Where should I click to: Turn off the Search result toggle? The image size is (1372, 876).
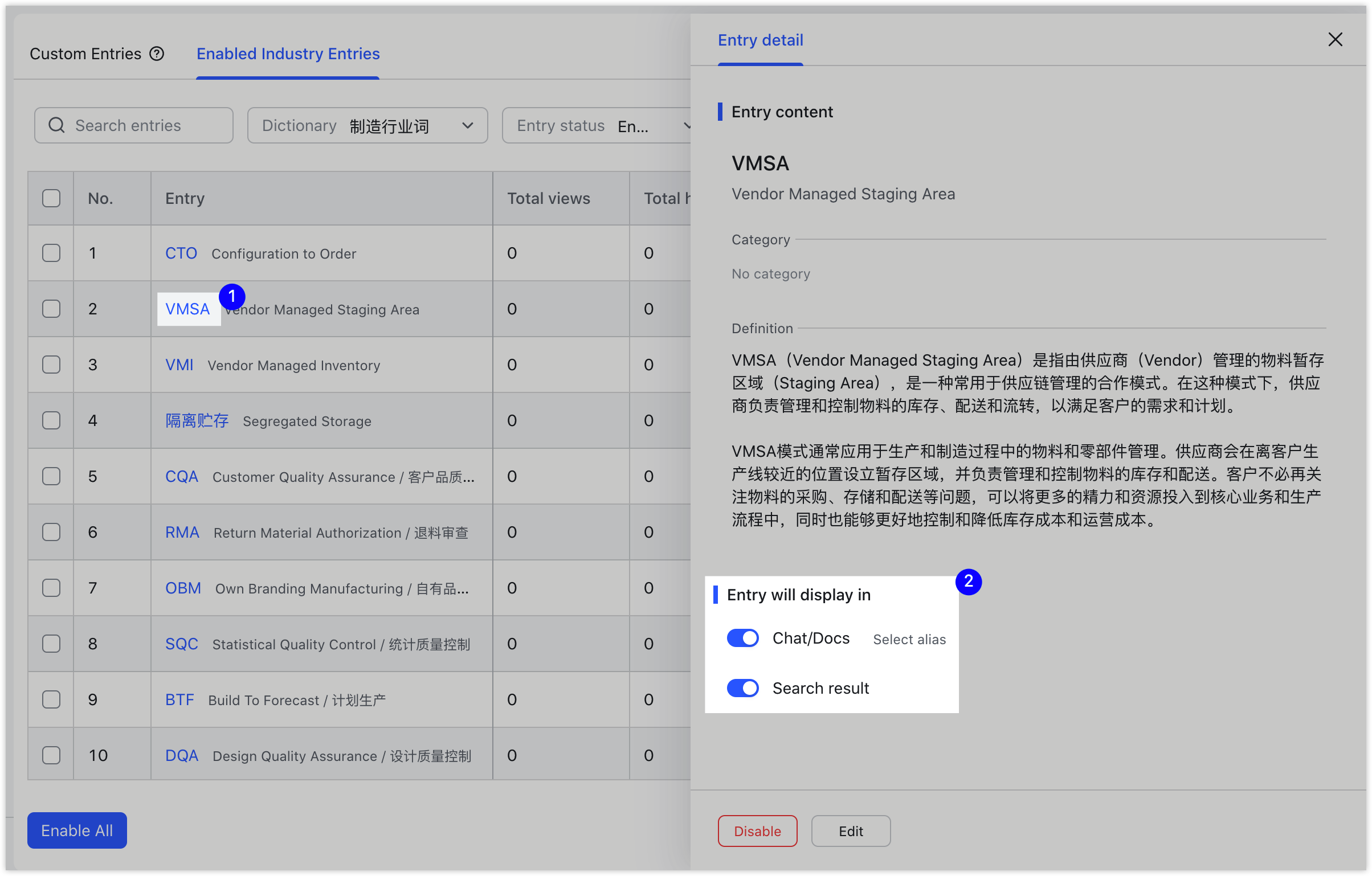point(742,688)
